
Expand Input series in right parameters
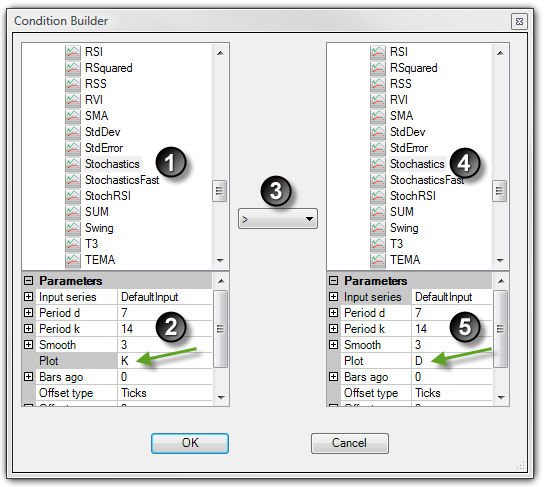[x=333, y=297]
